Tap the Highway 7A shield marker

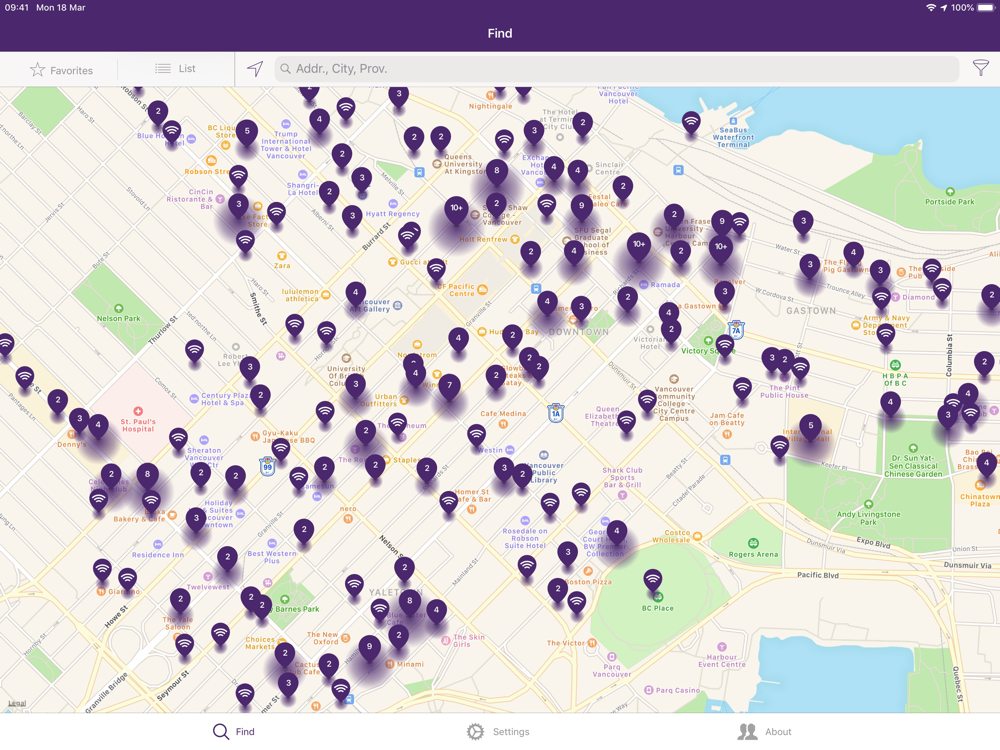point(737,330)
